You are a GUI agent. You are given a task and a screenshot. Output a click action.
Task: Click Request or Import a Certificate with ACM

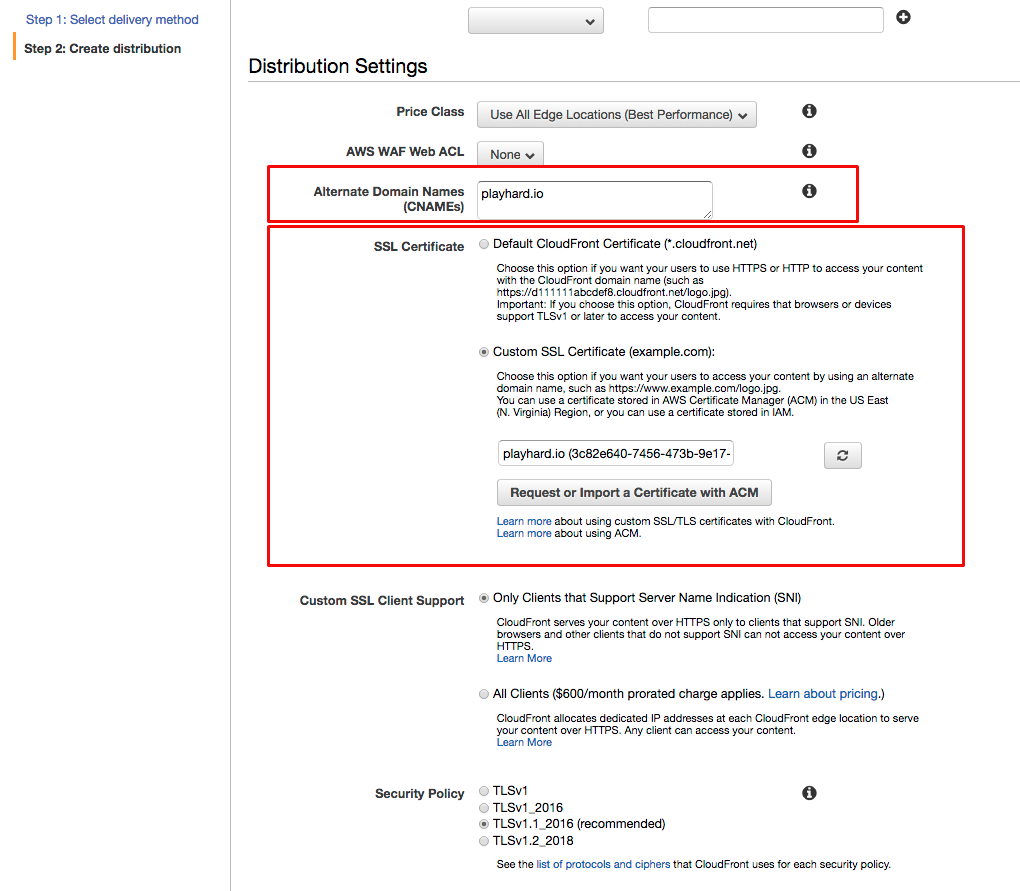(x=634, y=492)
